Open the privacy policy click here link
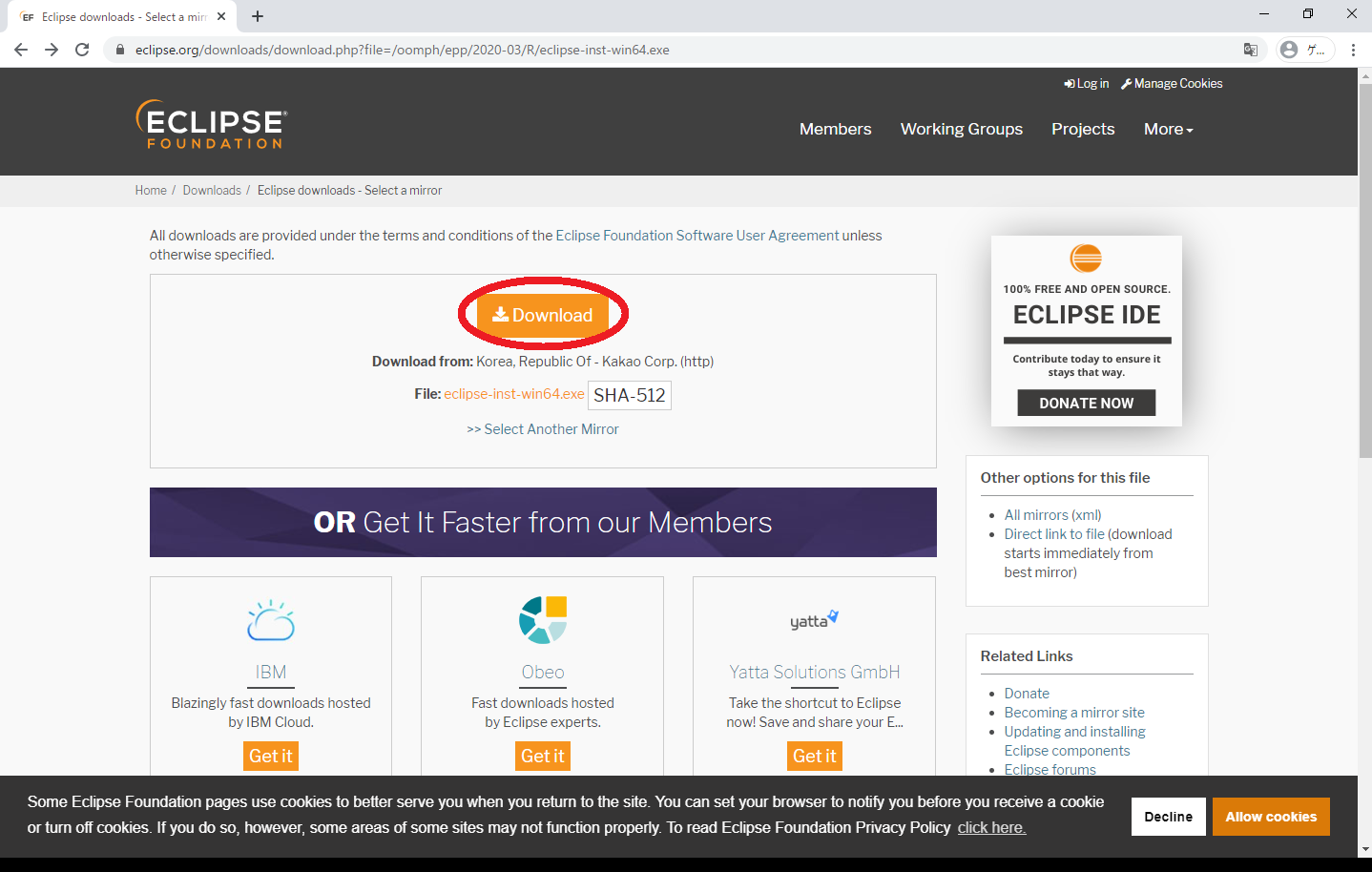Image resolution: width=1372 pixels, height=872 pixels. (x=991, y=827)
